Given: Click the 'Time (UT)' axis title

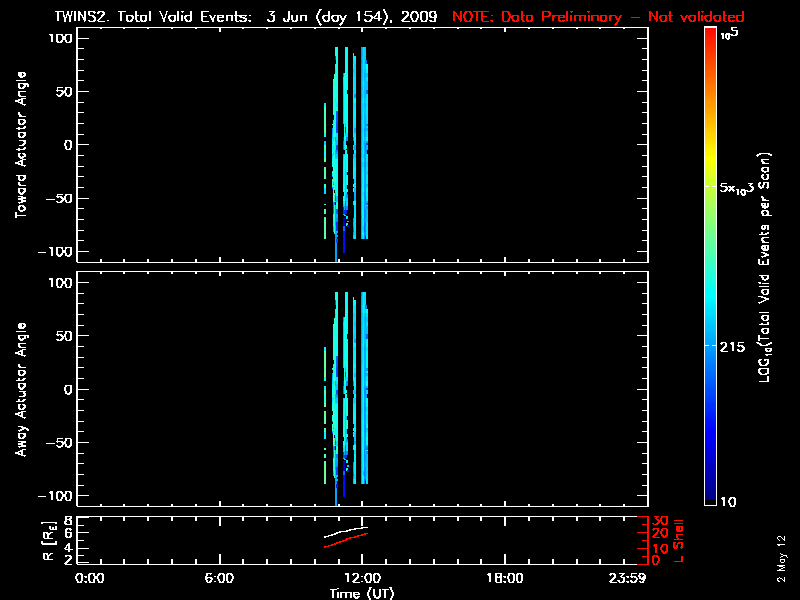Looking at the screenshot, I should [364, 593].
